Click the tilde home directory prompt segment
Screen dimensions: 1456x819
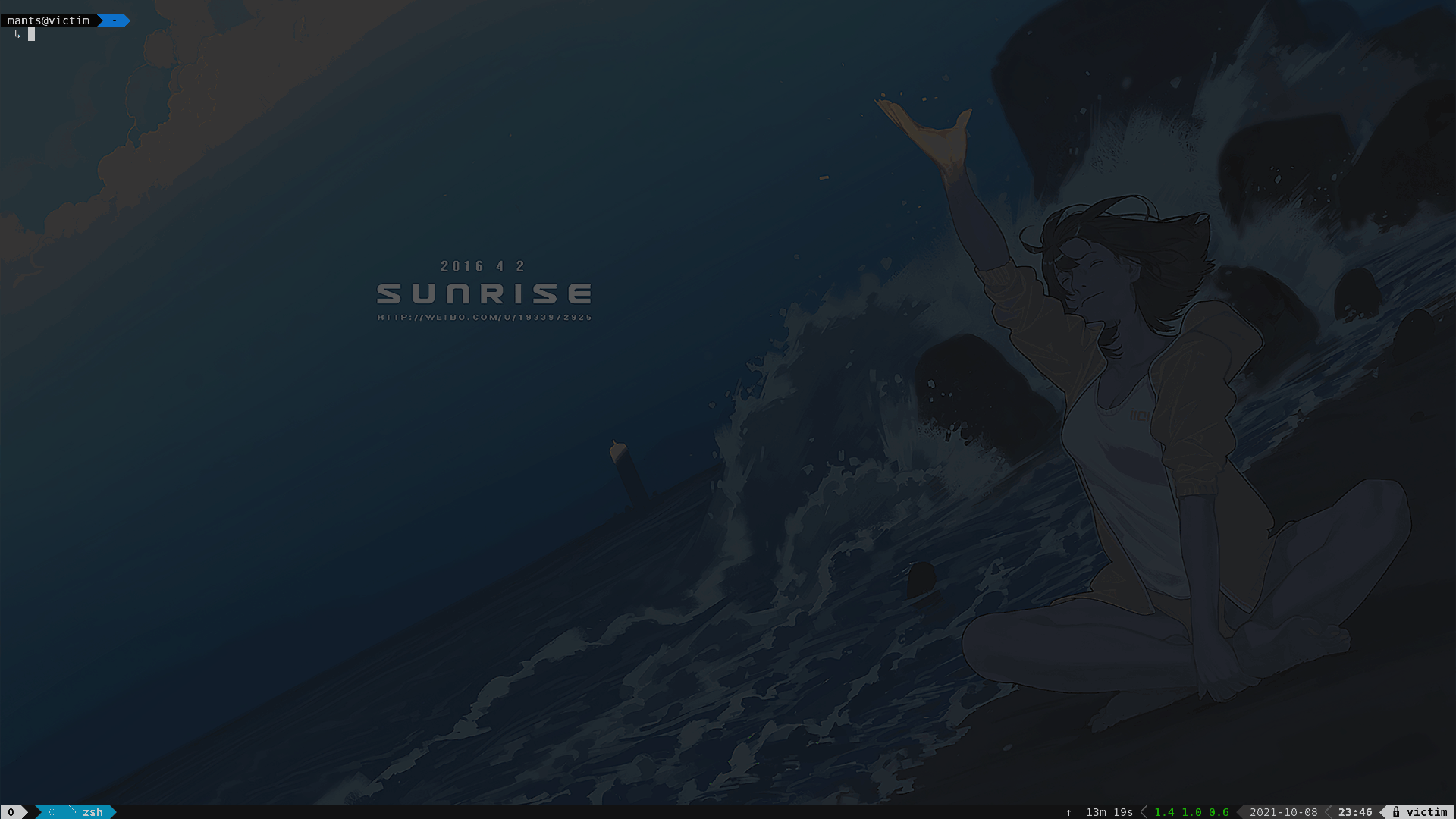(114, 20)
